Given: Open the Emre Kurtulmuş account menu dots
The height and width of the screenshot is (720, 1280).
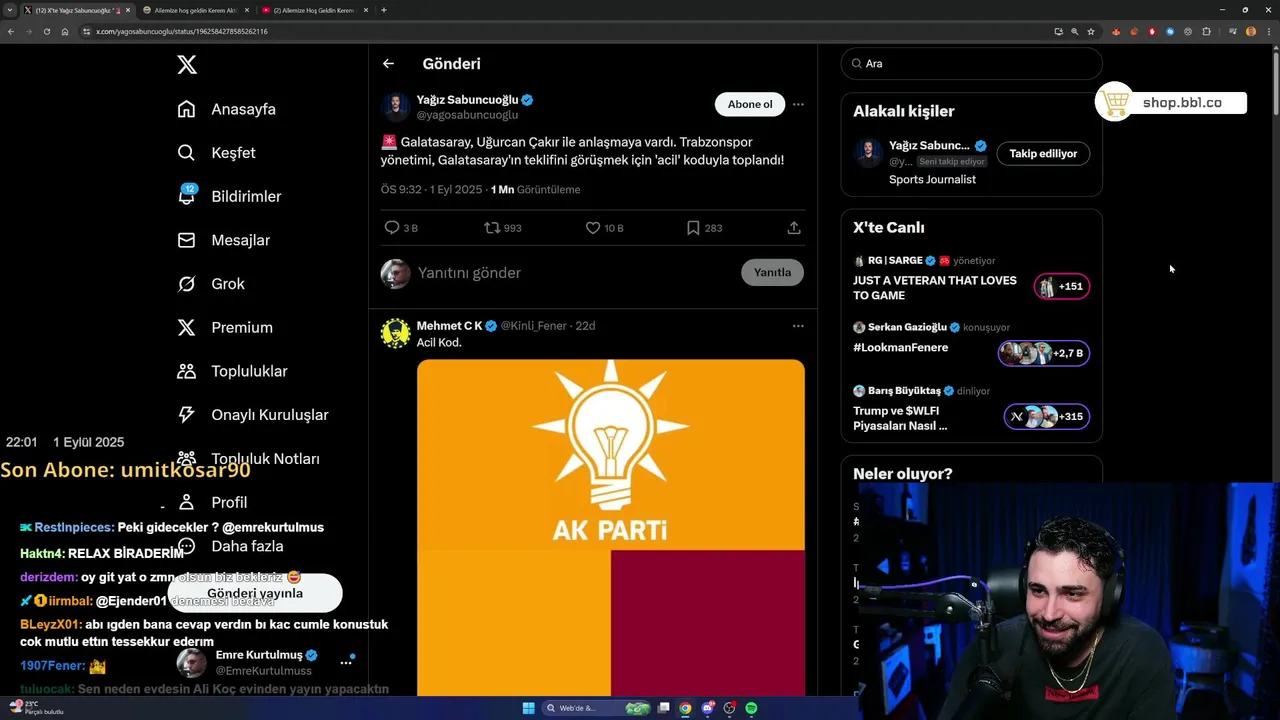Looking at the screenshot, I should [346, 662].
